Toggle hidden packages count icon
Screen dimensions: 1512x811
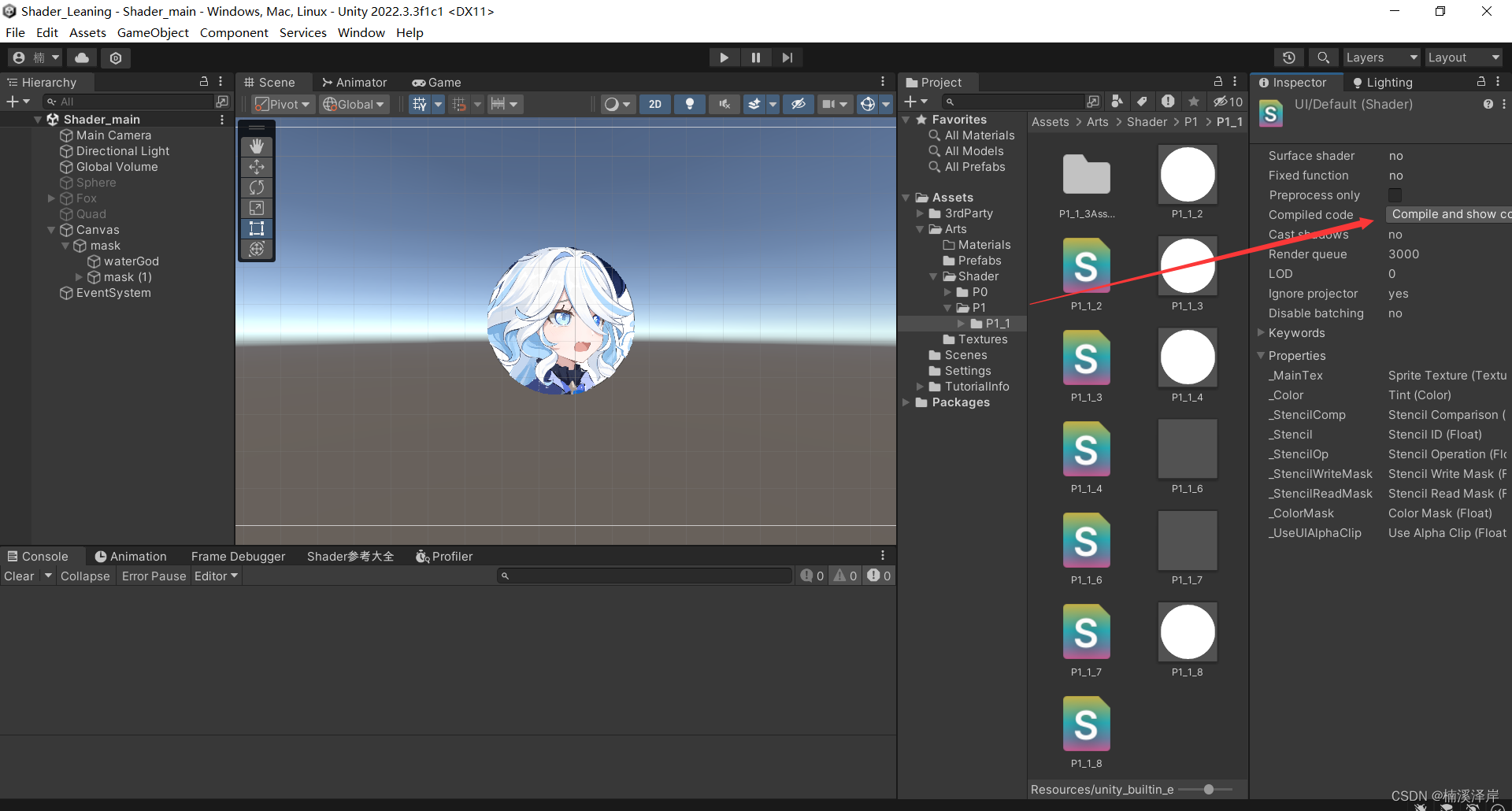click(1228, 102)
